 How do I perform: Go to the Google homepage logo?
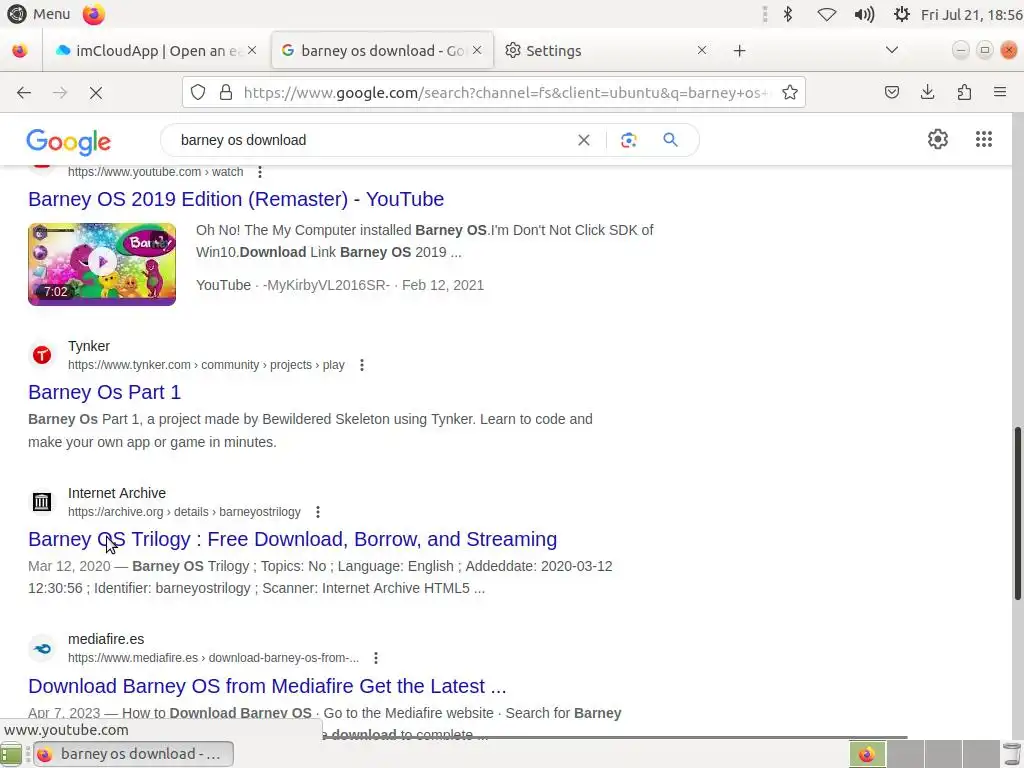pos(69,141)
